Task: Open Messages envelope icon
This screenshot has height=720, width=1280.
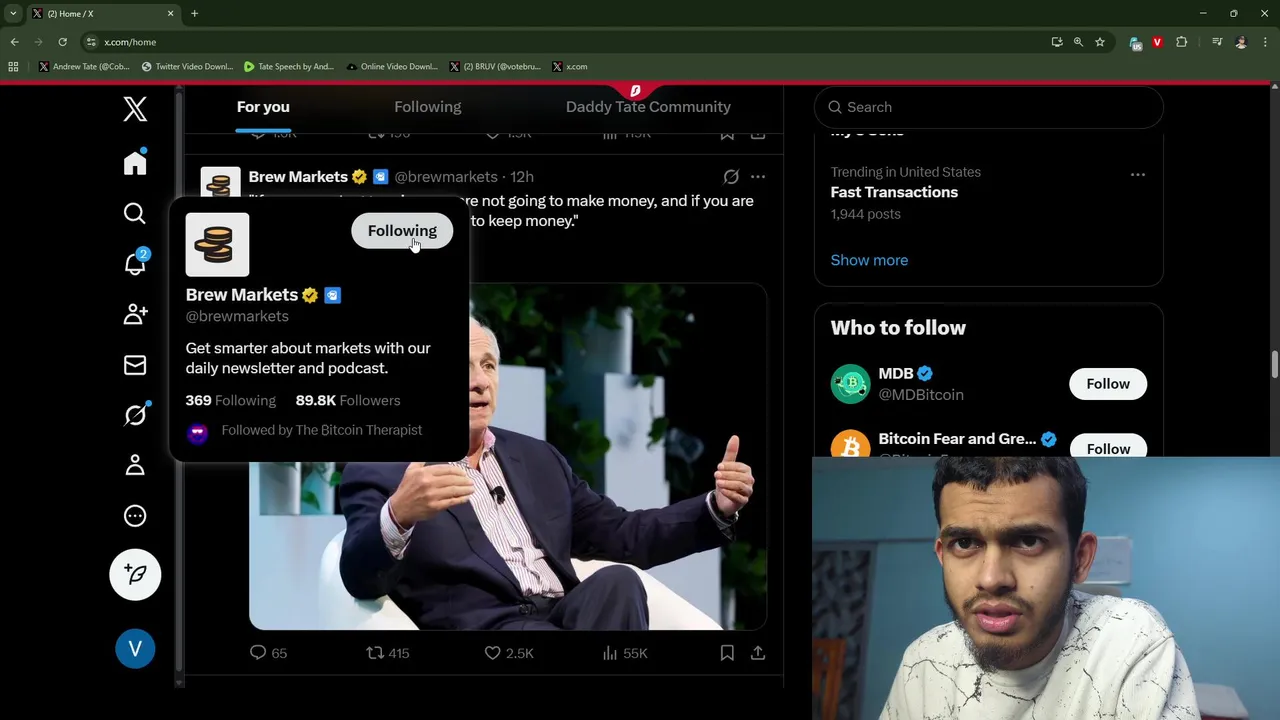Action: click(x=135, y=365)
